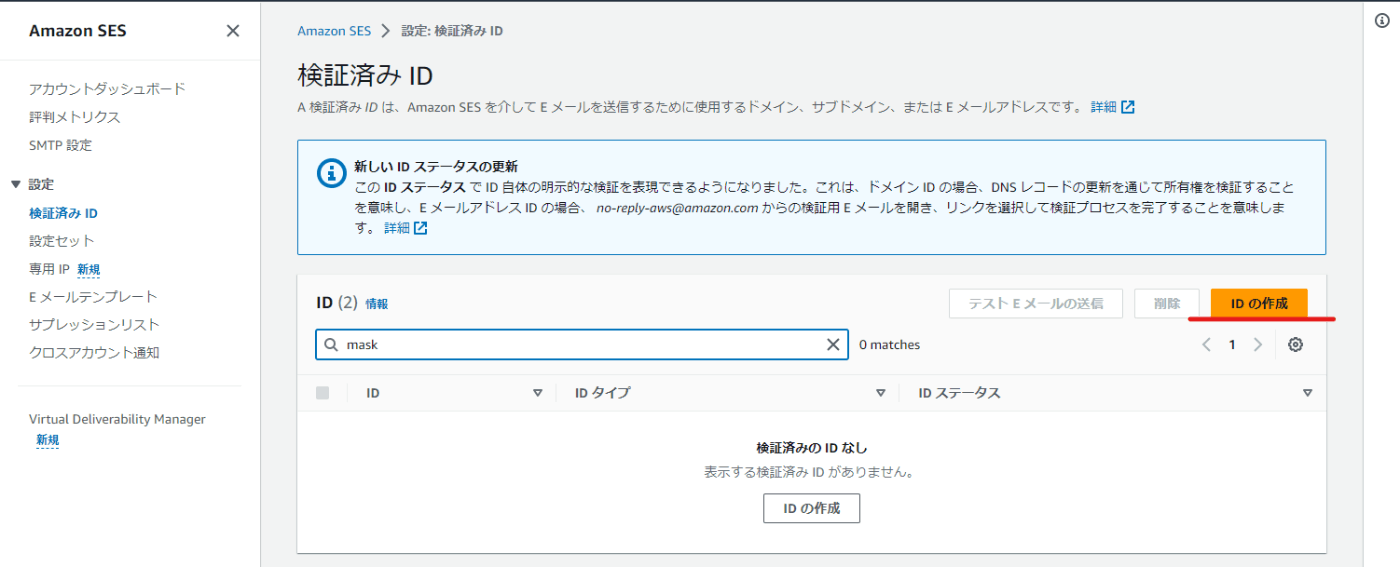This screenshot has height=567, width=1400.
Task: Open サプレッションリスト in sidebar
Action: pyautogui.click(x=94, y=325)
